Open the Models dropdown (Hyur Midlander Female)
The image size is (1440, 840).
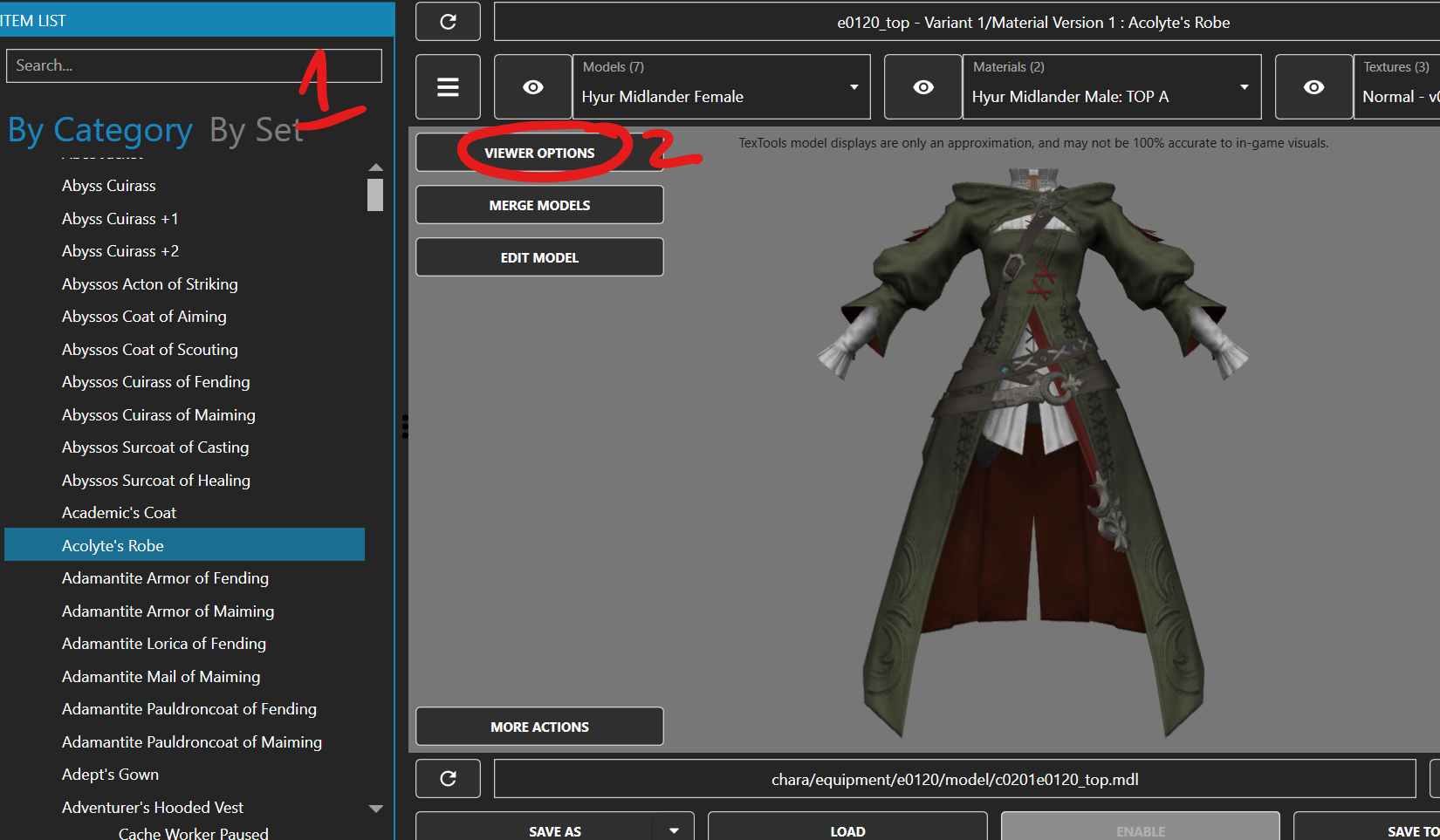pos(722,87)
